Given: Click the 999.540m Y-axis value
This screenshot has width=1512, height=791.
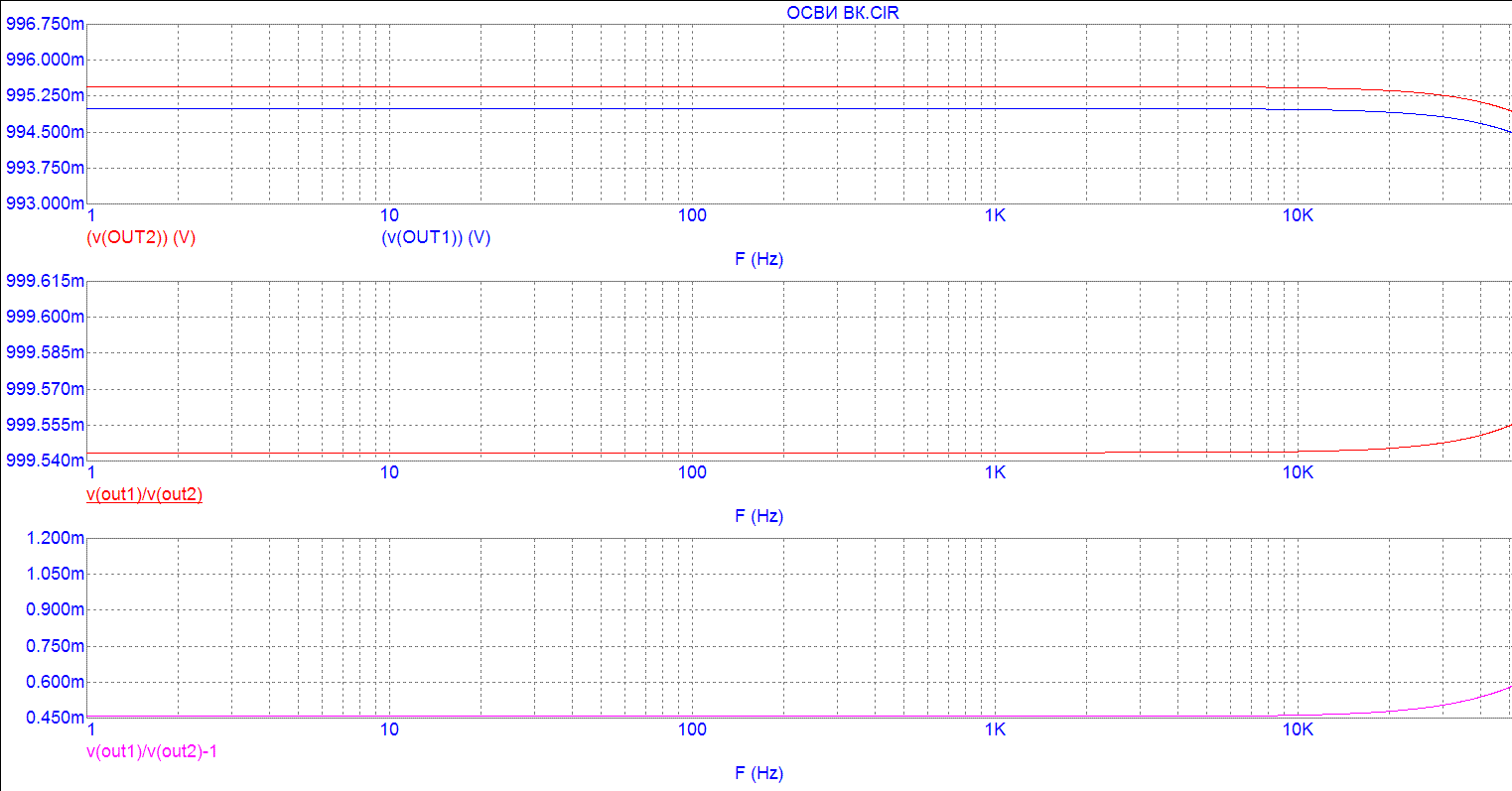Looking at the screenshot, I should pyautogui.click(x=45, y=461).
